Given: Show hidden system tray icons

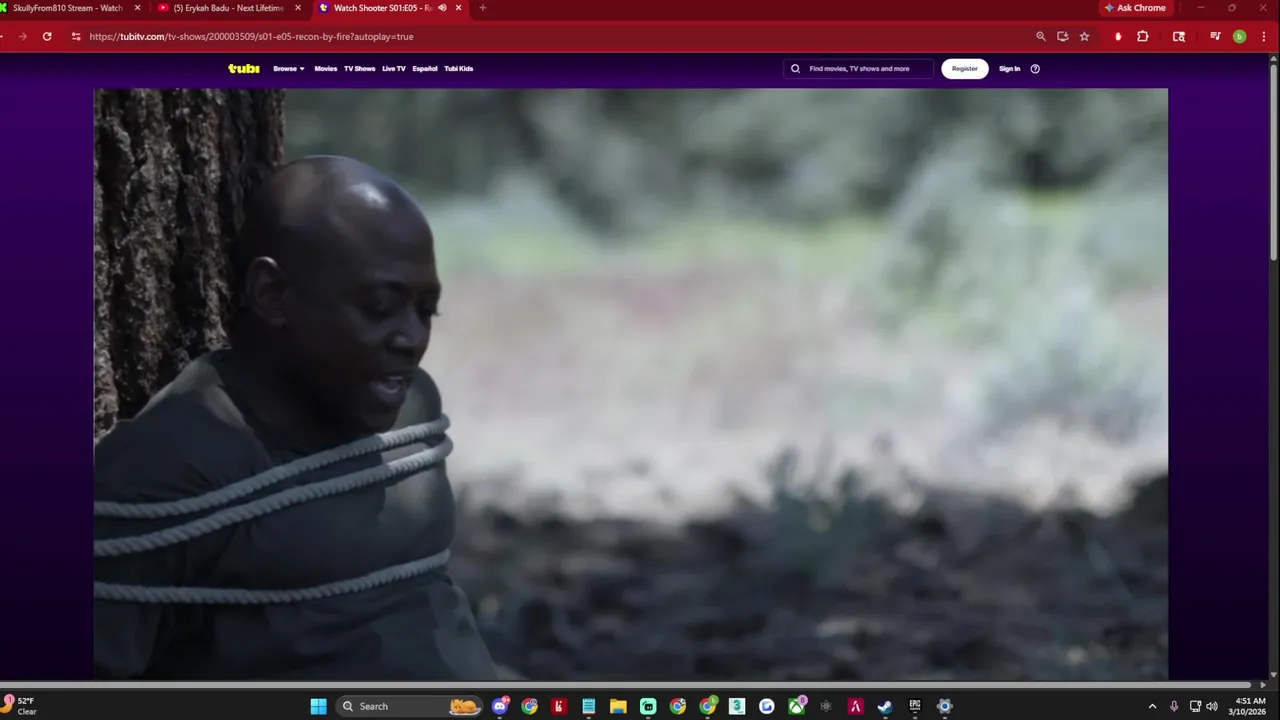Looking at the screenshot, I should pos(1152,706).
